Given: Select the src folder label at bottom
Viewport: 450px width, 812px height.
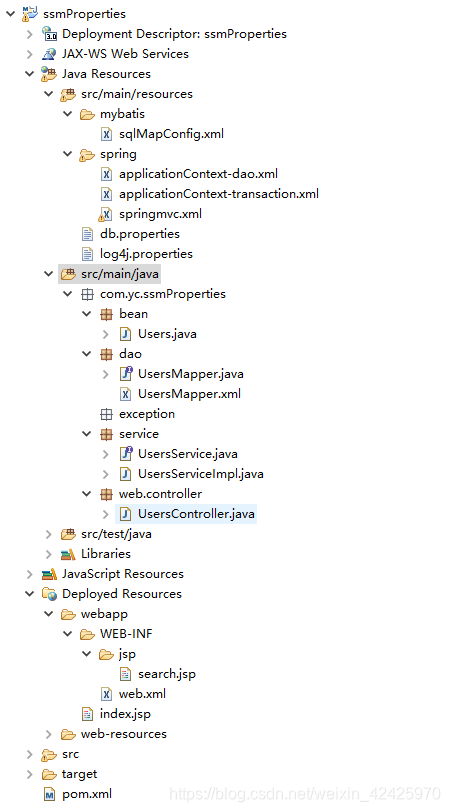Looking at the screenshot, I should click(70, 754).
